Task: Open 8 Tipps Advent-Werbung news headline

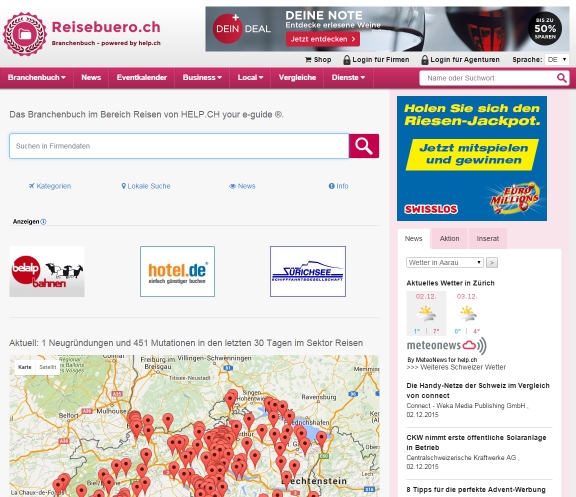Action: pyautogui.click(x=476, y=490)
